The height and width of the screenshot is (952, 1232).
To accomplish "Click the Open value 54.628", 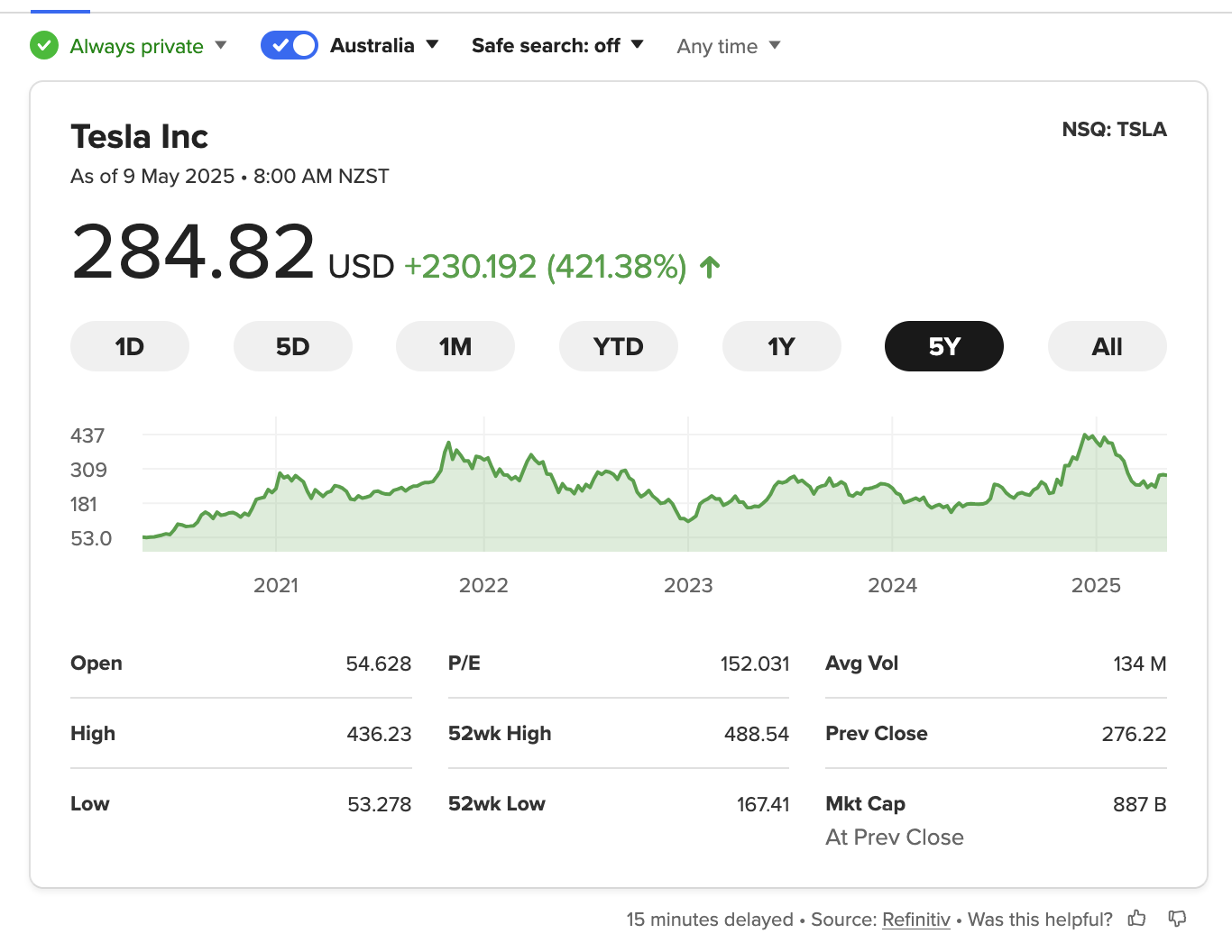I will pyautogui.click(x=379, y=664).
